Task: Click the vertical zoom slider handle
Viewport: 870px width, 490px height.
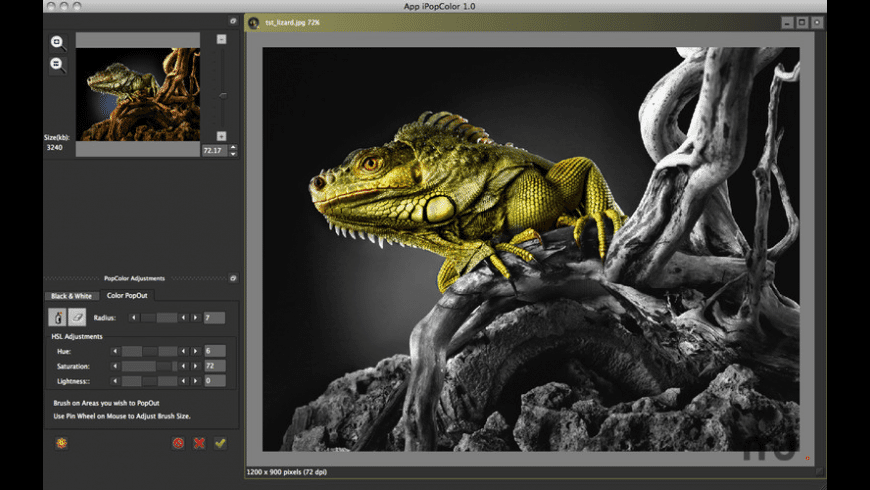Action: point(222,96)
